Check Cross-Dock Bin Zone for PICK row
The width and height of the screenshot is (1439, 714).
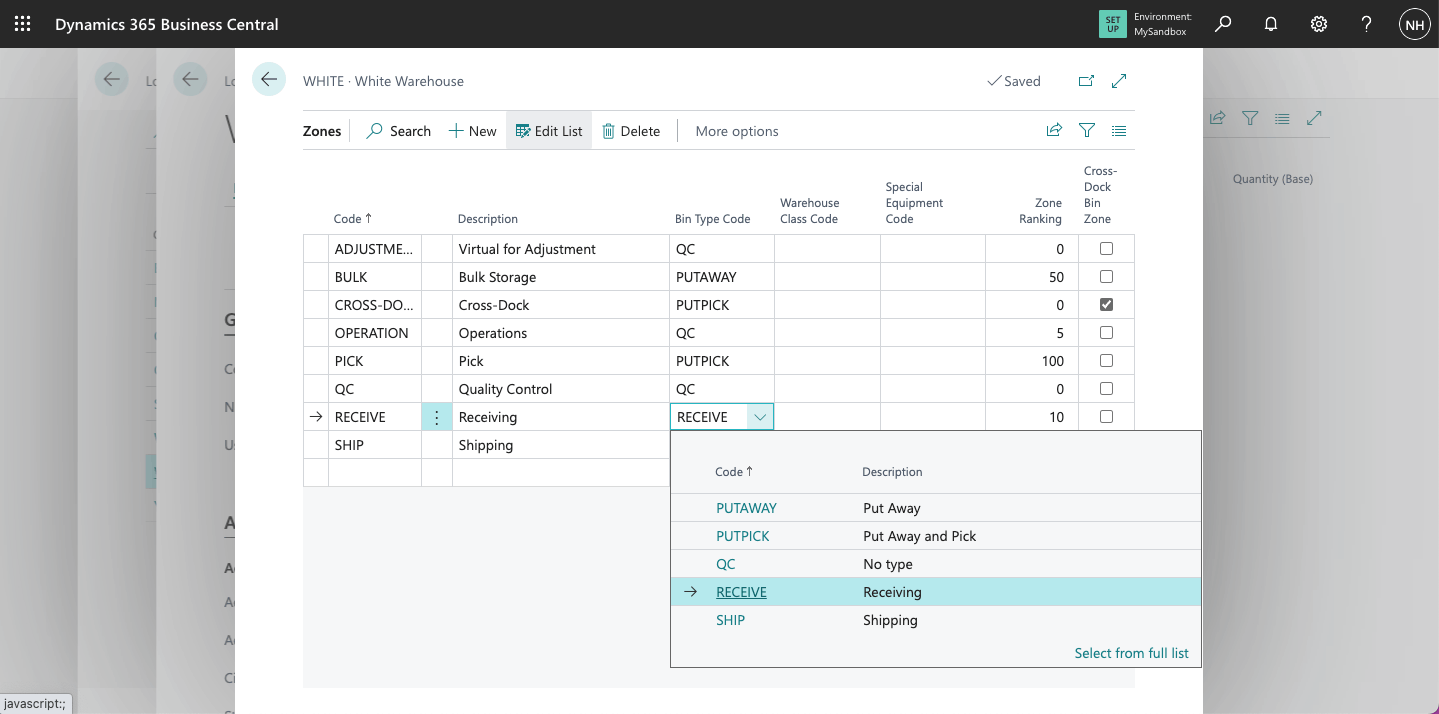(x=1106, y=361)
